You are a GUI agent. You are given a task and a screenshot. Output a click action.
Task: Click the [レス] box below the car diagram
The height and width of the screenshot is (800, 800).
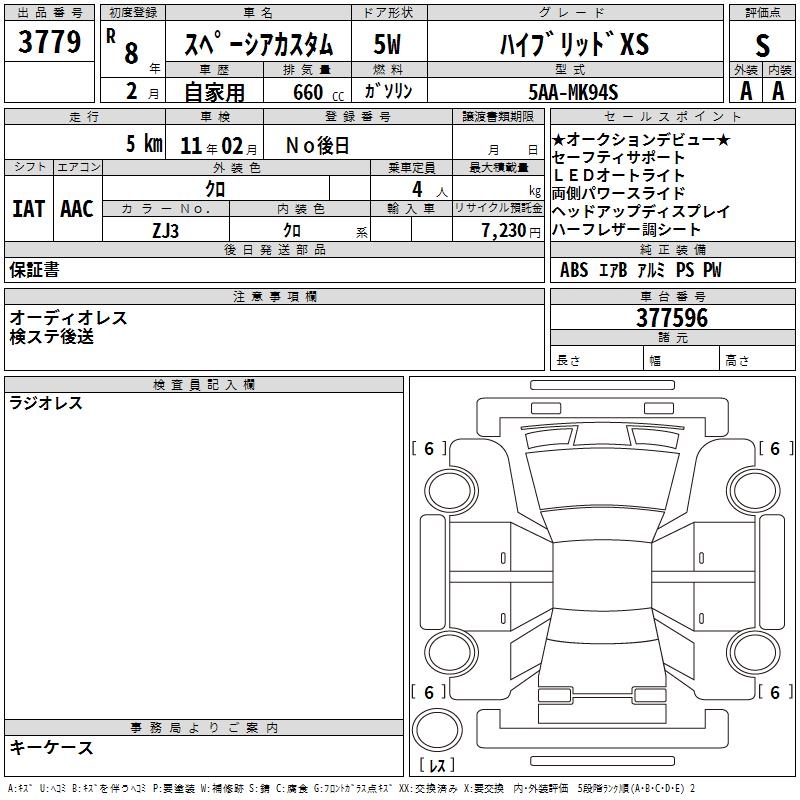point(436,766)
